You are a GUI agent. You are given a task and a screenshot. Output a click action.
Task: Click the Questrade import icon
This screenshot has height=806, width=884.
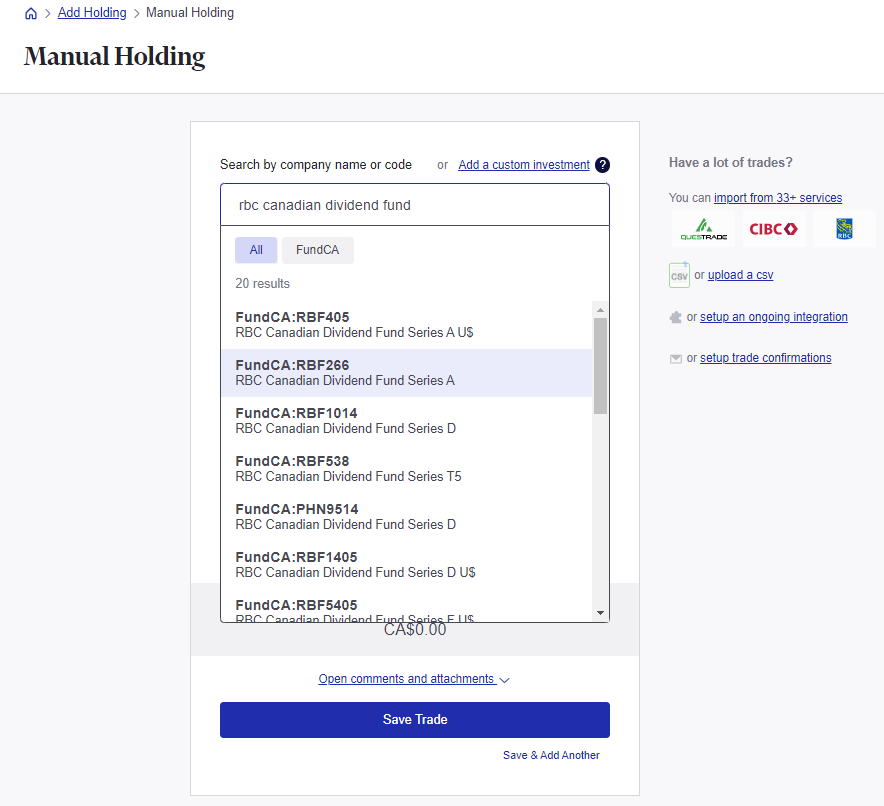click(x=703, y=228)
